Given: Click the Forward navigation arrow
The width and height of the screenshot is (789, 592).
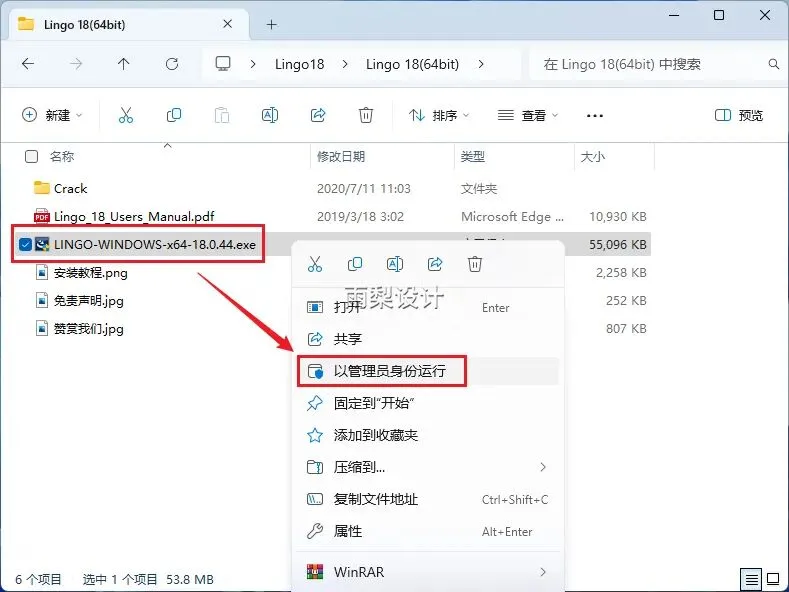Looking at the screenshot, I should [x=76, y=64].
